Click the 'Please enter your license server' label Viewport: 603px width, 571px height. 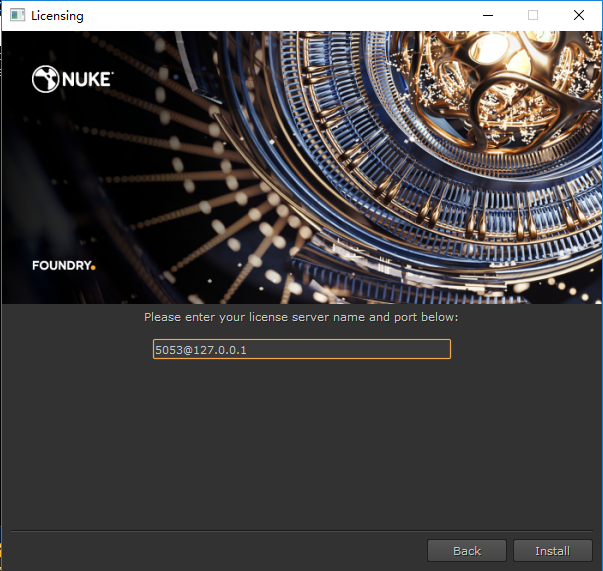point(301,317)
